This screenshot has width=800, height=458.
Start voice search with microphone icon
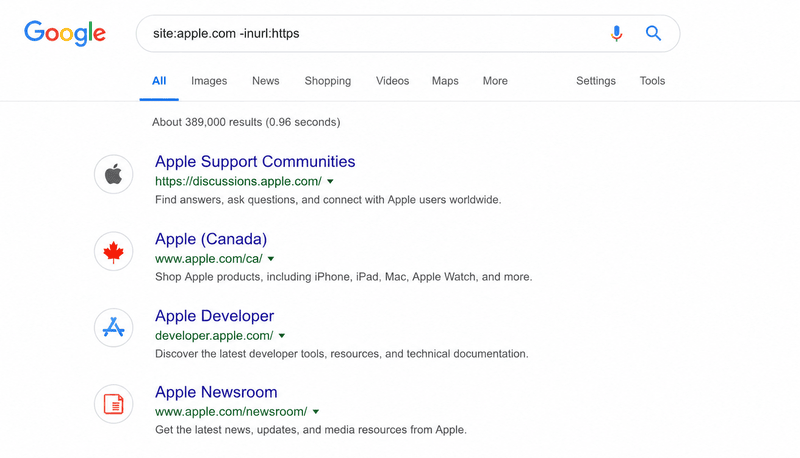(616, 34)
